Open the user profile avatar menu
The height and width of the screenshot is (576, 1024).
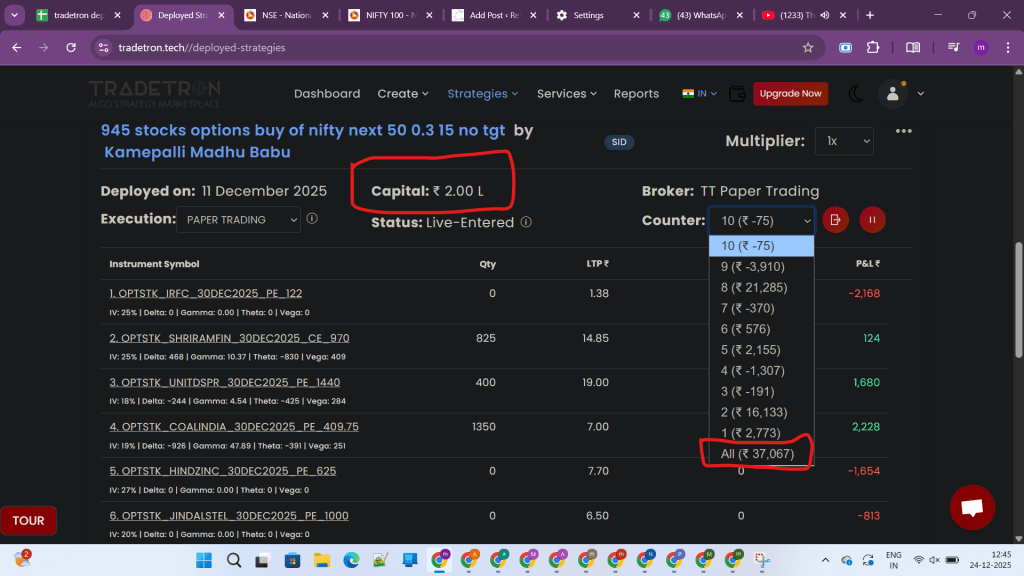click(x=891, y=94)
